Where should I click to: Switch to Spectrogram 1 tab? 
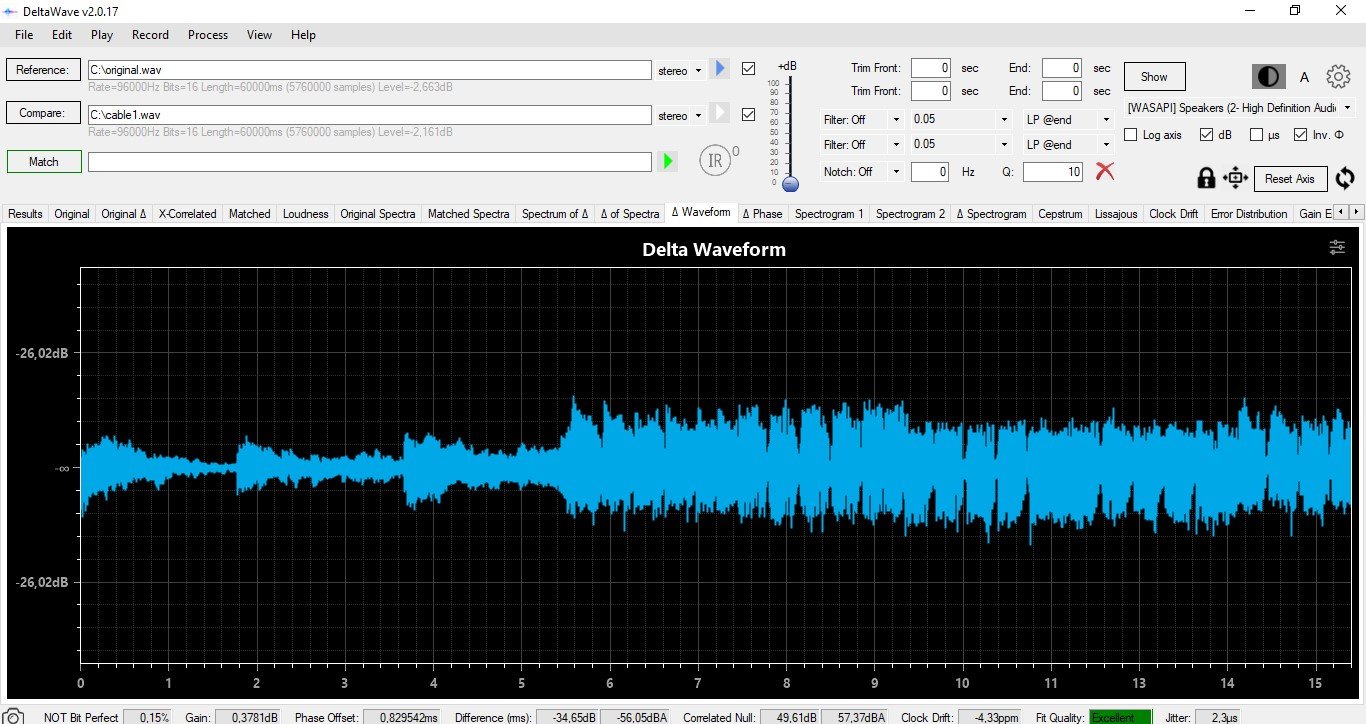829,213
